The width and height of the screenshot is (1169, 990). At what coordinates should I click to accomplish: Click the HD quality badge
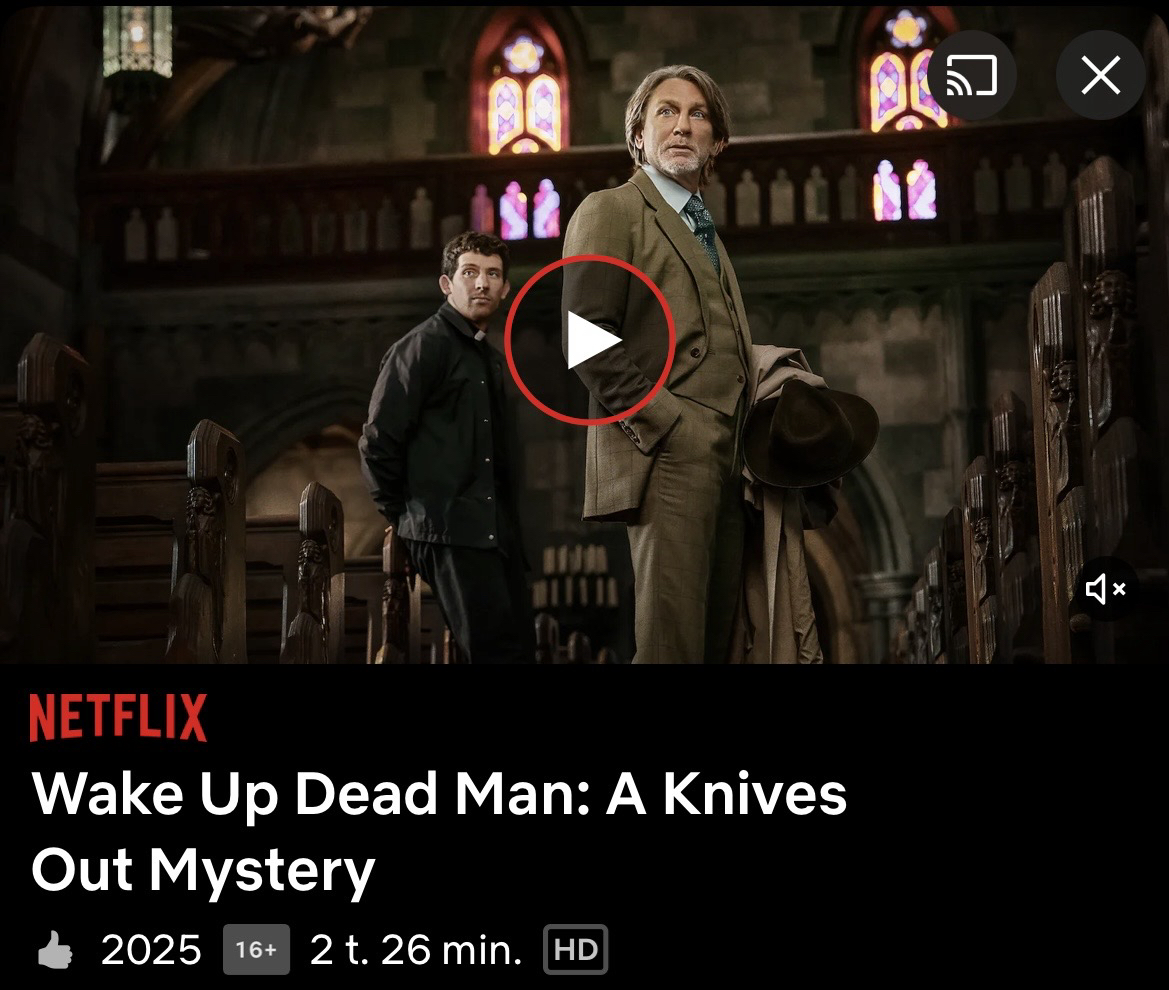point(576,950)
